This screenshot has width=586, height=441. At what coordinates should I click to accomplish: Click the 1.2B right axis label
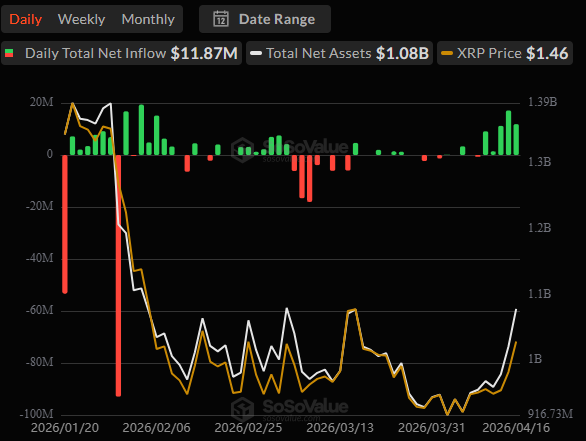[539, 228]
